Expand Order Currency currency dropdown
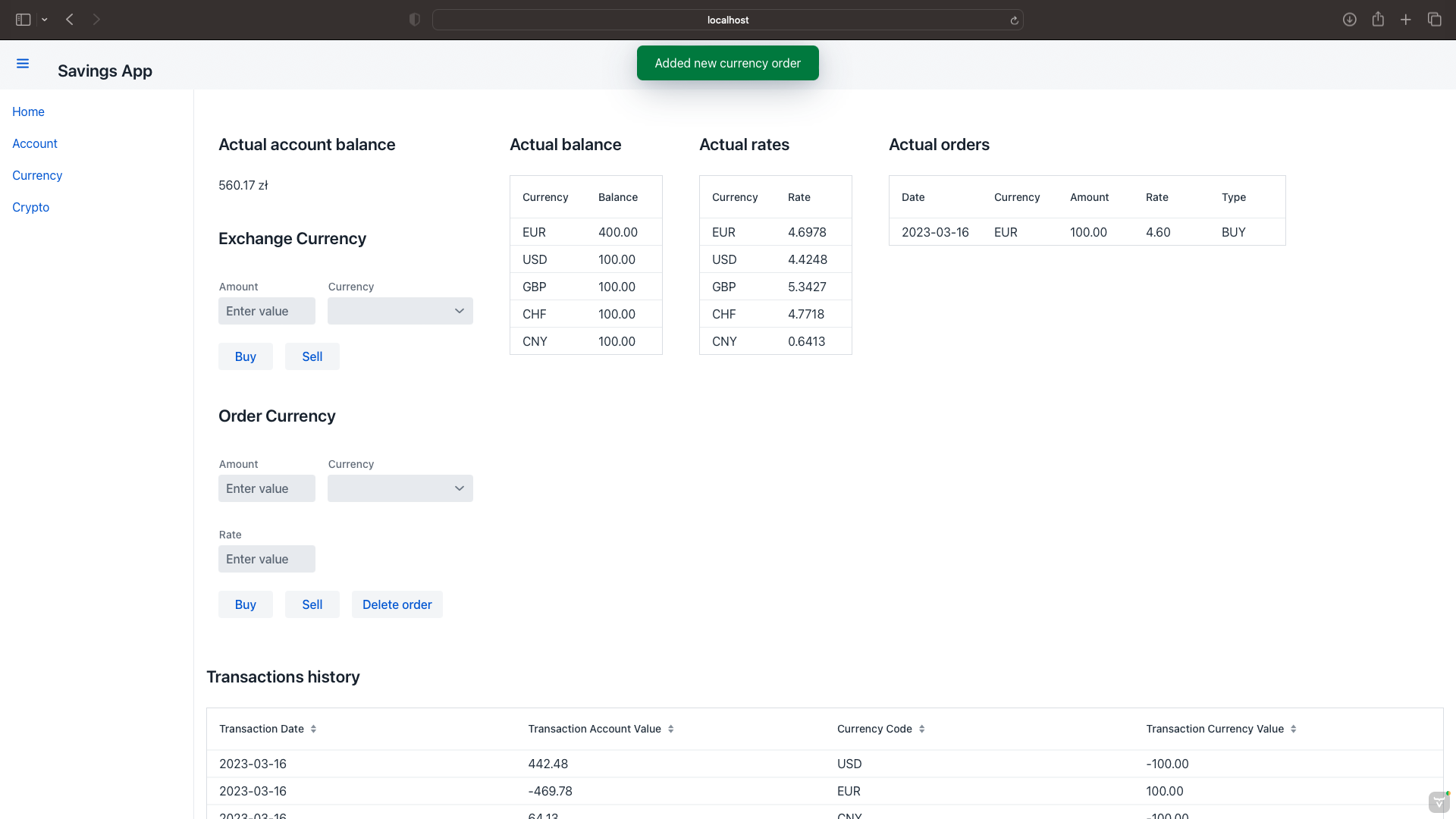Image resolution: width=1456 pixels, height=819 pixels. [x=400, y=488]
